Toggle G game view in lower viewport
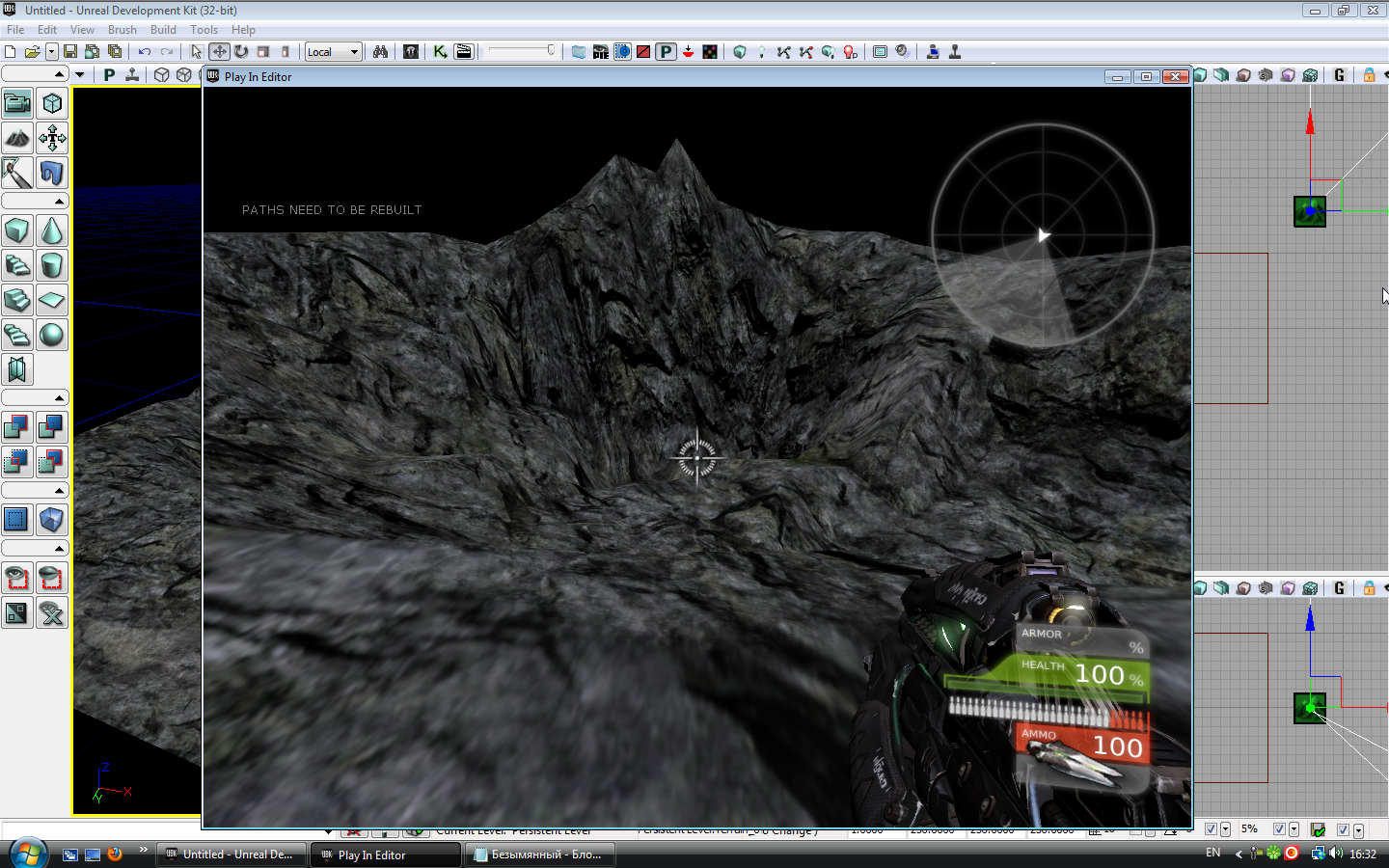The image size is (1389, 868). 1339,588
